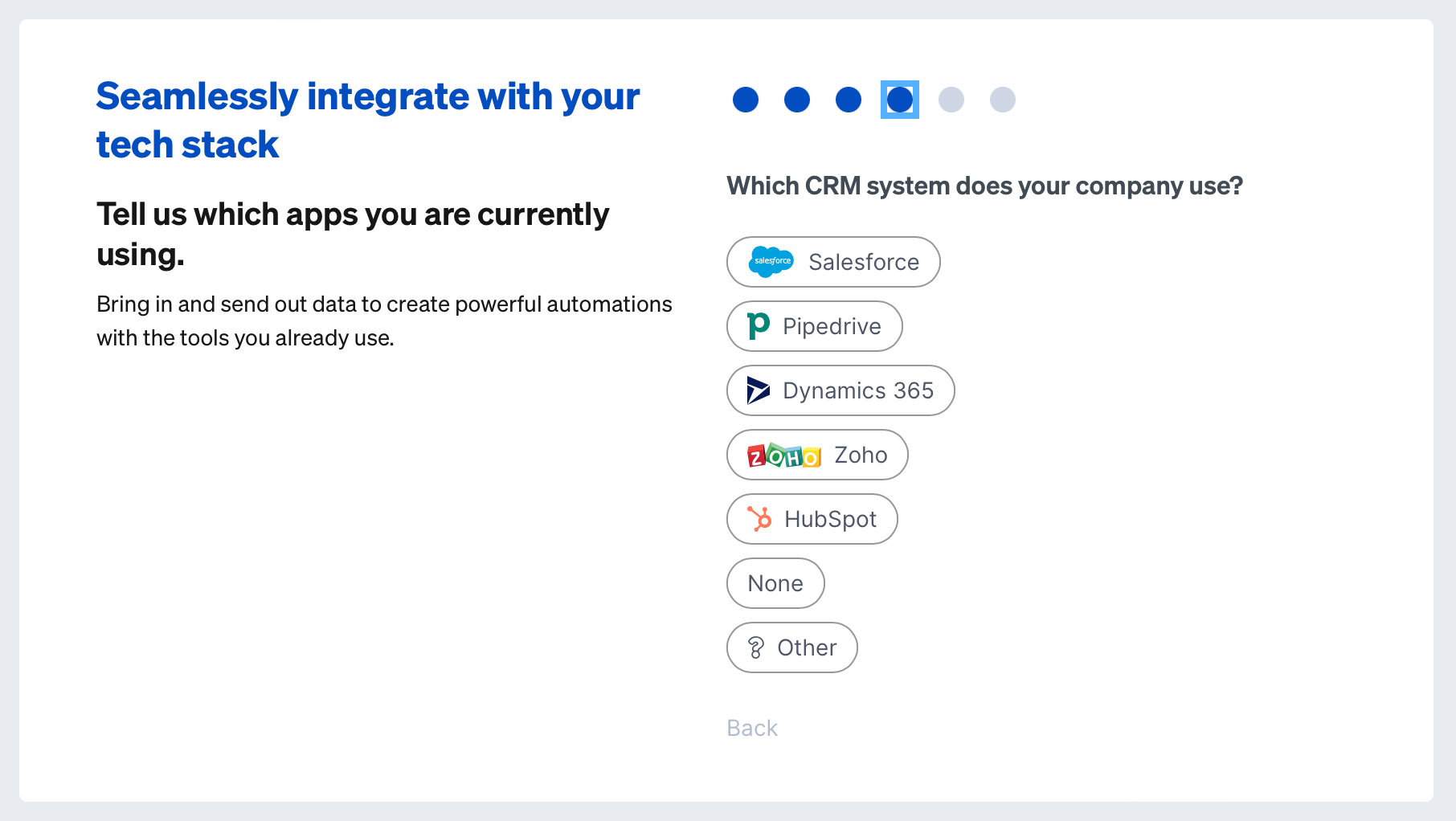Click the orange HubSpot sprocket icon
This screenshot has width=1456, height=821.
pos(759,519)
